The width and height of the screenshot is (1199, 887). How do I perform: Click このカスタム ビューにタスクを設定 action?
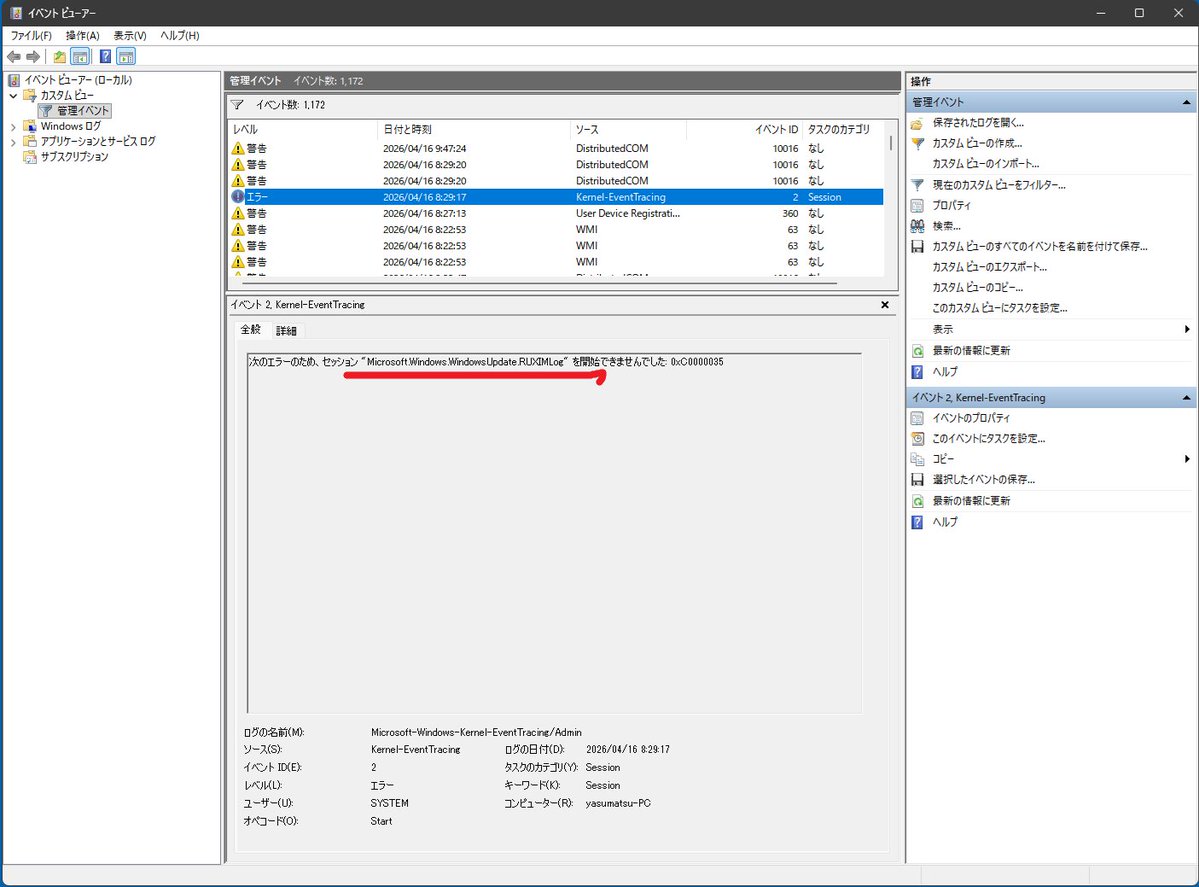(x=999, y=308)
